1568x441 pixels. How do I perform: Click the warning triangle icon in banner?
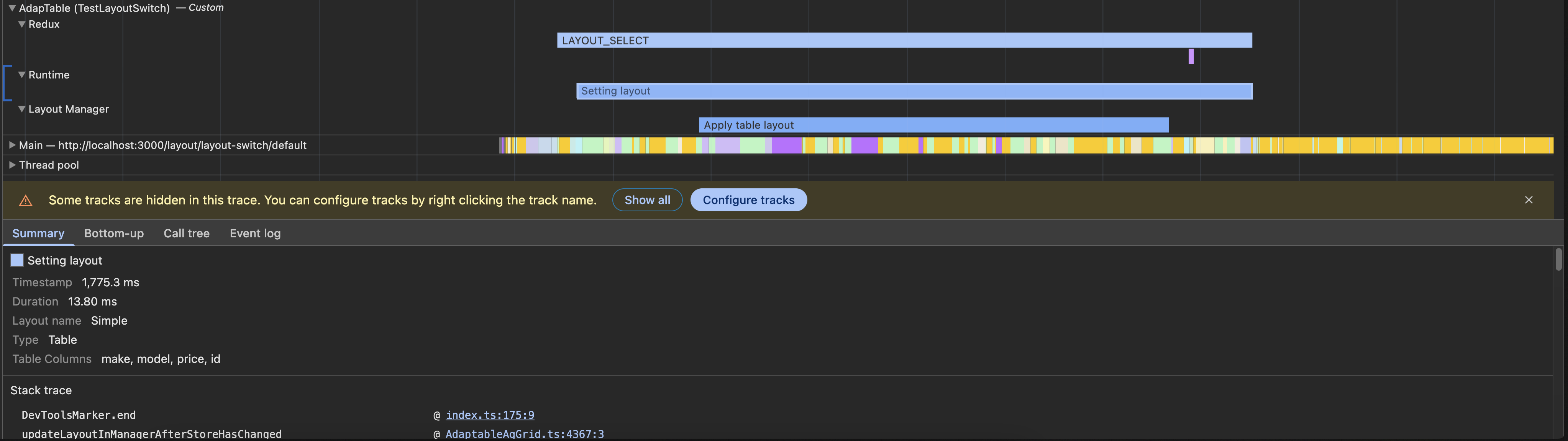pos(26,200)
